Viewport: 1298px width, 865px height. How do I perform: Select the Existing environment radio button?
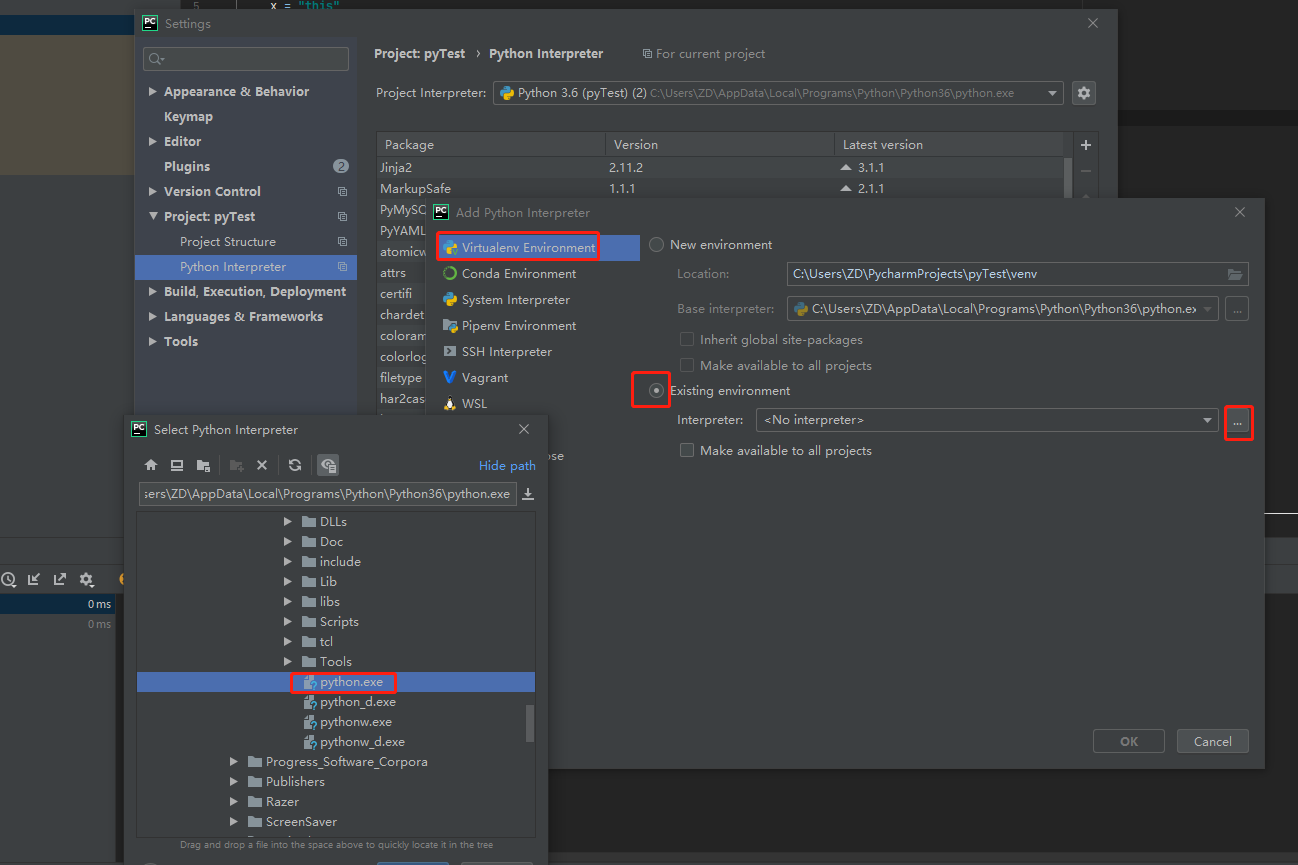click(x=656, y=391)
